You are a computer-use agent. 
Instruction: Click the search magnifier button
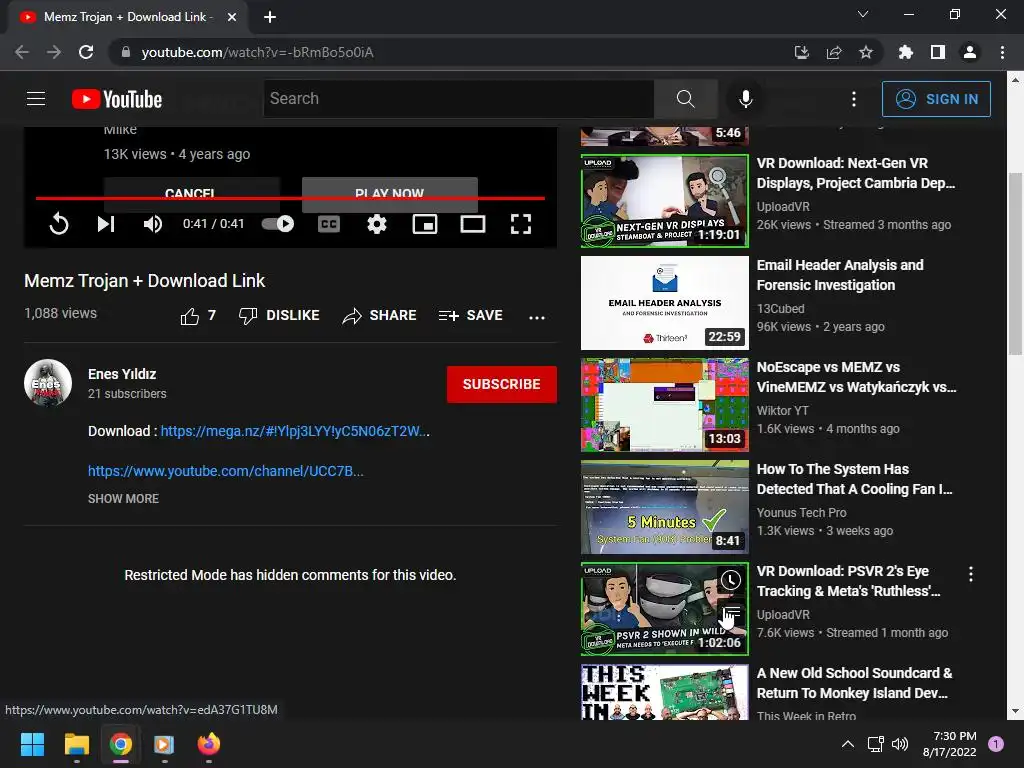pyautogui.click(x=686, y=99)
